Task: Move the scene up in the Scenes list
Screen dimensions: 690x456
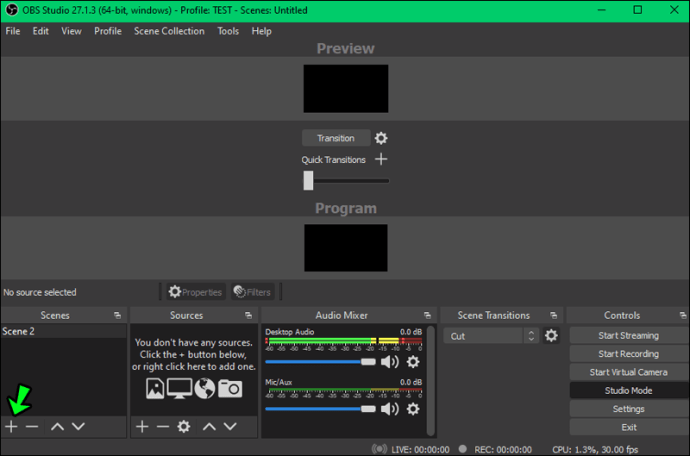Action: [57, 426]
